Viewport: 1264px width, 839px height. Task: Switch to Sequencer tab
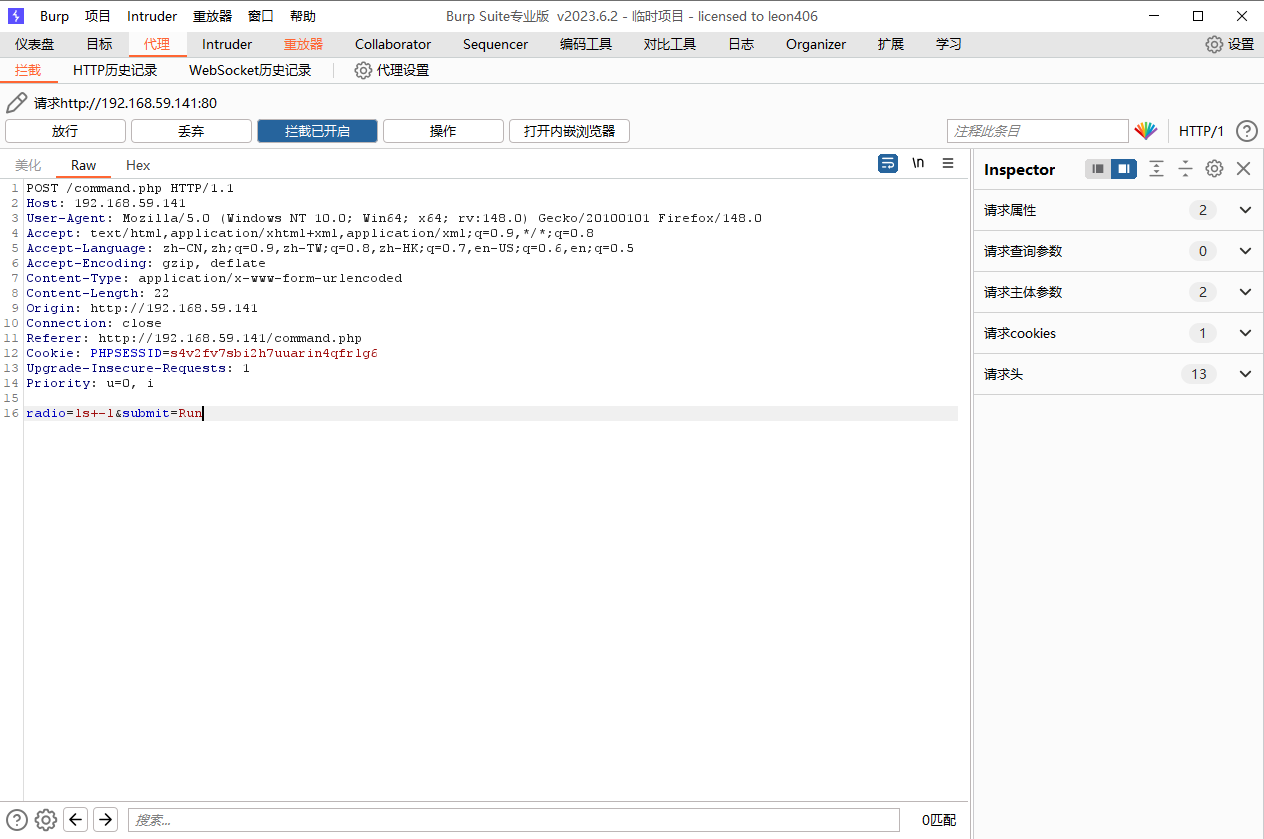coord(495,44)
